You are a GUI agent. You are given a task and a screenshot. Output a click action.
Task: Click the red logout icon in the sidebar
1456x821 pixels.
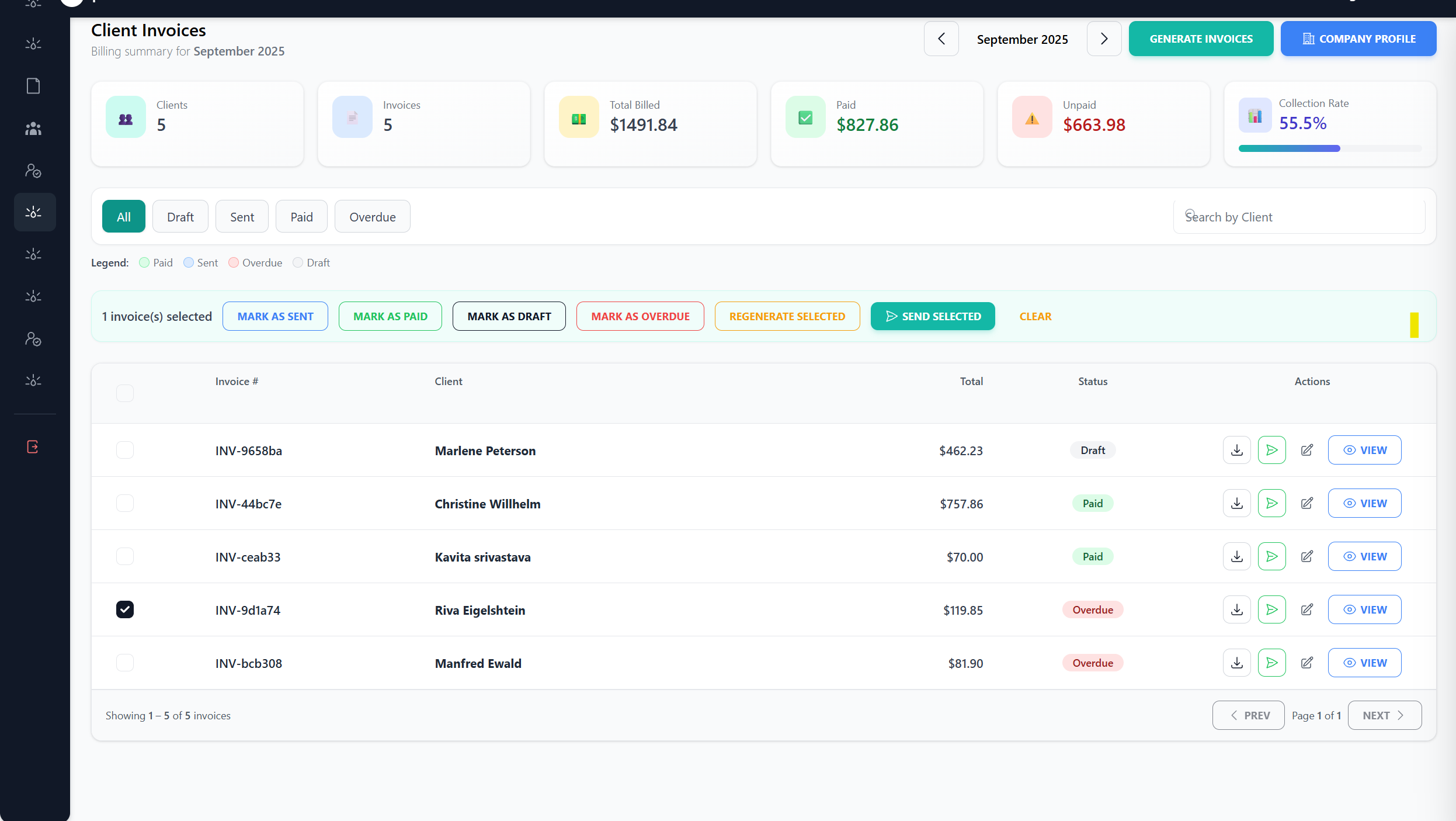(x=33, y=446)
